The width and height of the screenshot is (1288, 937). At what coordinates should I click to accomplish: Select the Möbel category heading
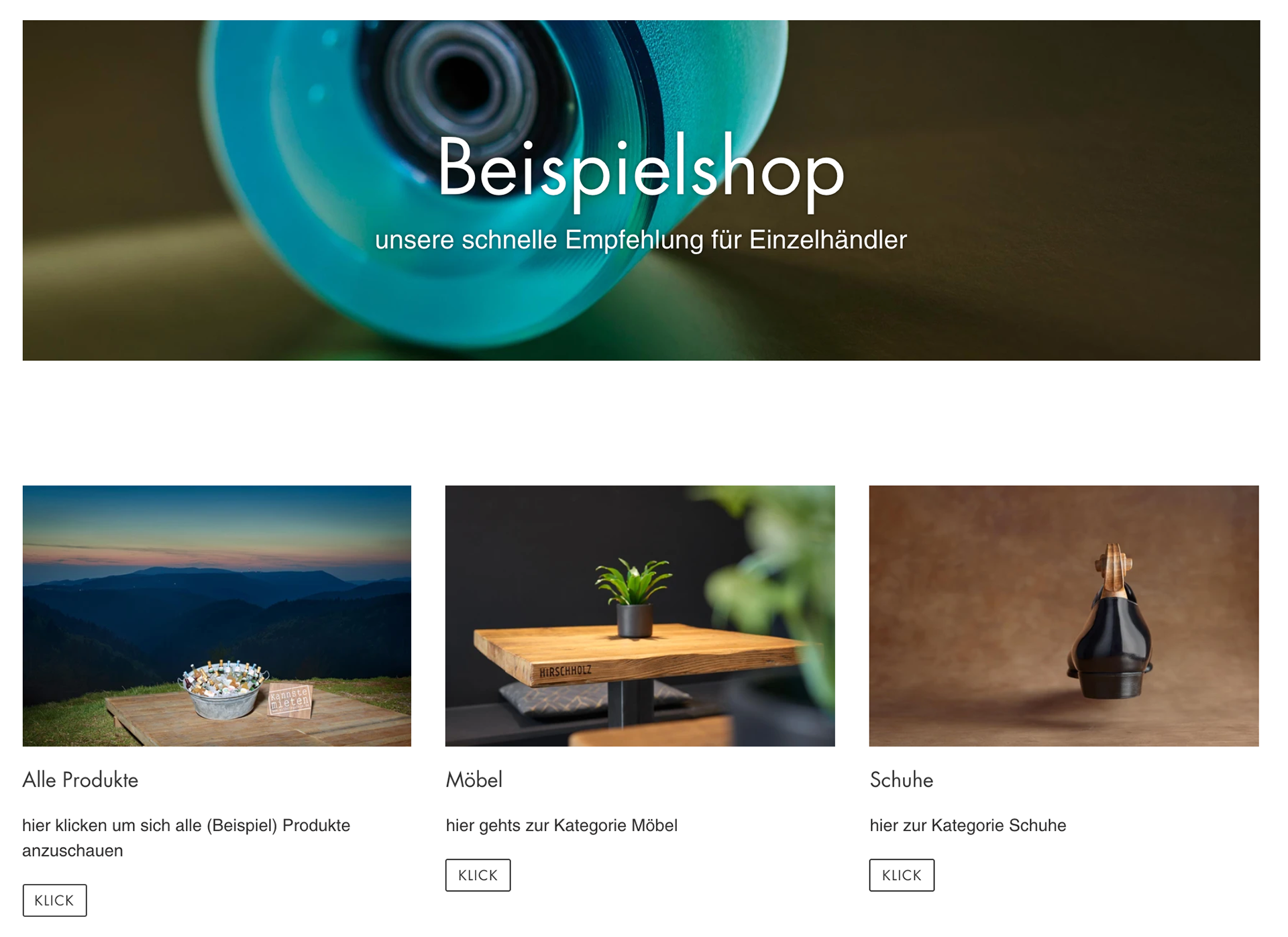(x=474, y=780)
